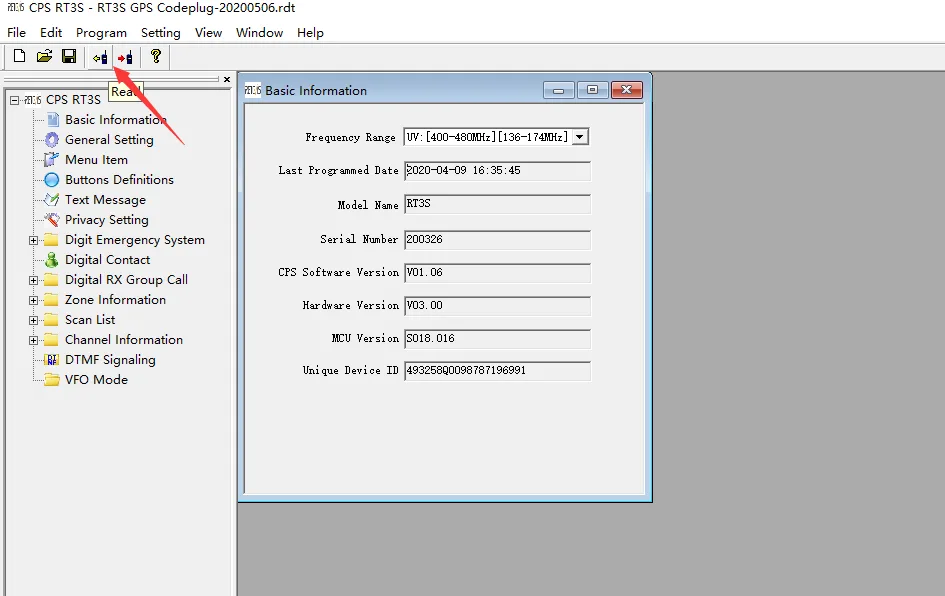Screen dimensions: 945x596
Task: Select Buttons Definitions in the tree
Action: [119, 180]
